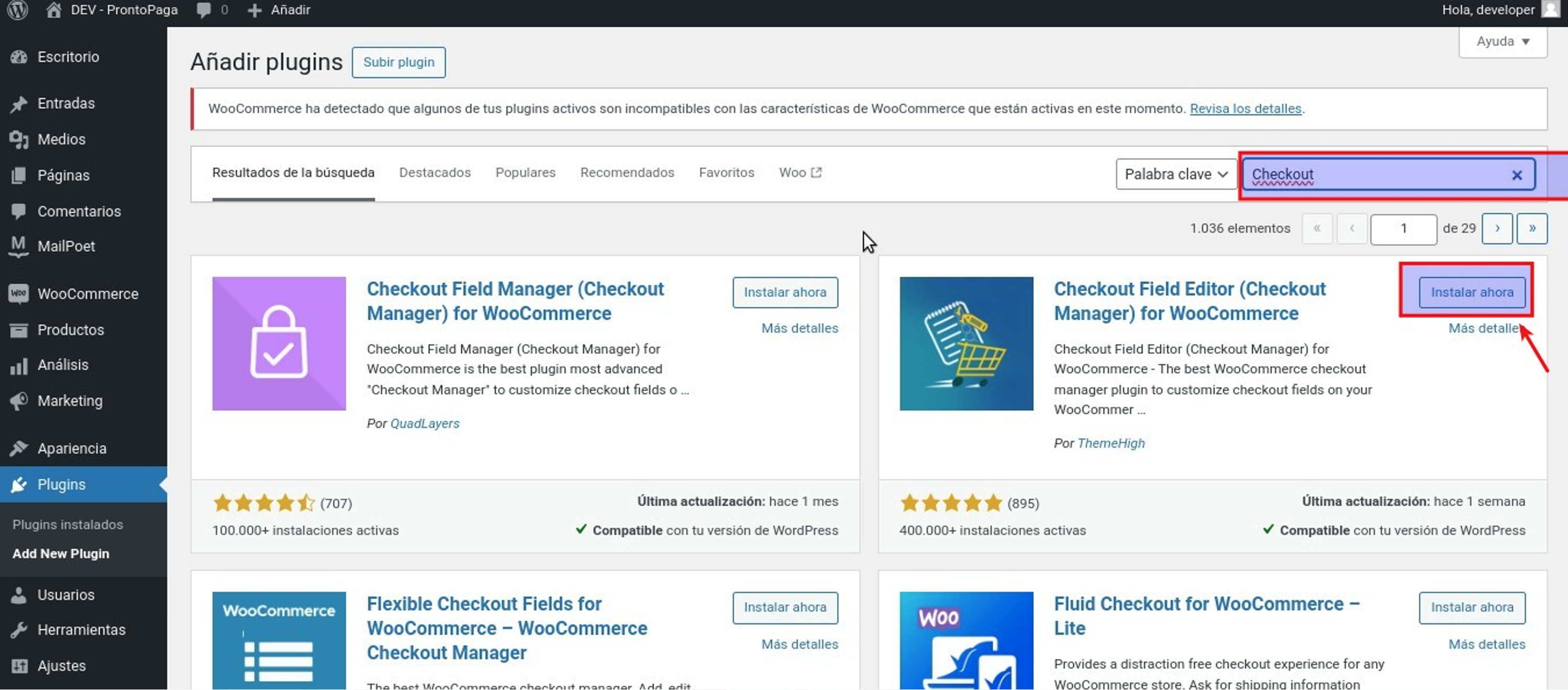Click the WordPress logo icon
The image size is (1568, 690).
(18, 10)
